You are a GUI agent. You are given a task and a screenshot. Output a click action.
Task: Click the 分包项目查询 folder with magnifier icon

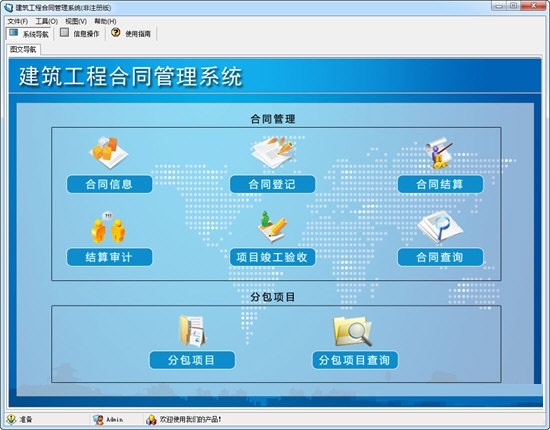click(352, 331)
